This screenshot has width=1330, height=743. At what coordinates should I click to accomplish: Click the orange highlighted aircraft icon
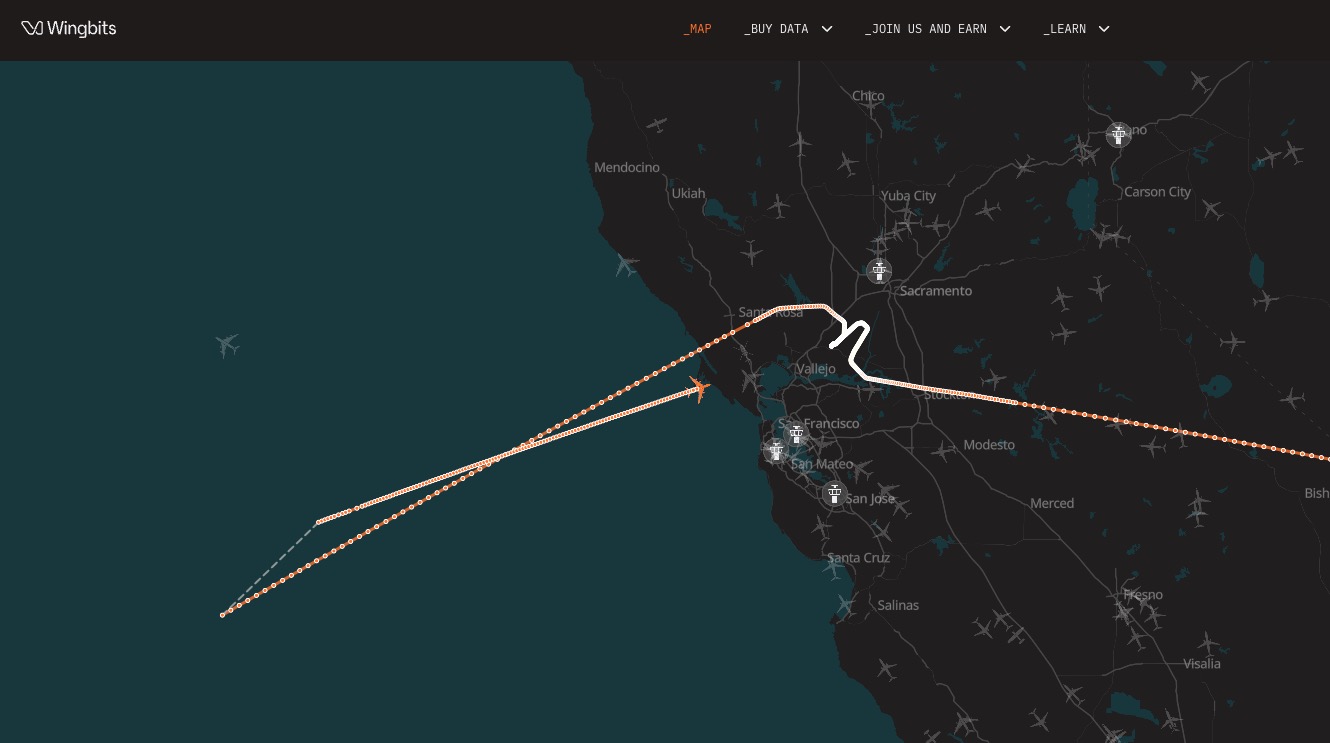tap(700, 388)
